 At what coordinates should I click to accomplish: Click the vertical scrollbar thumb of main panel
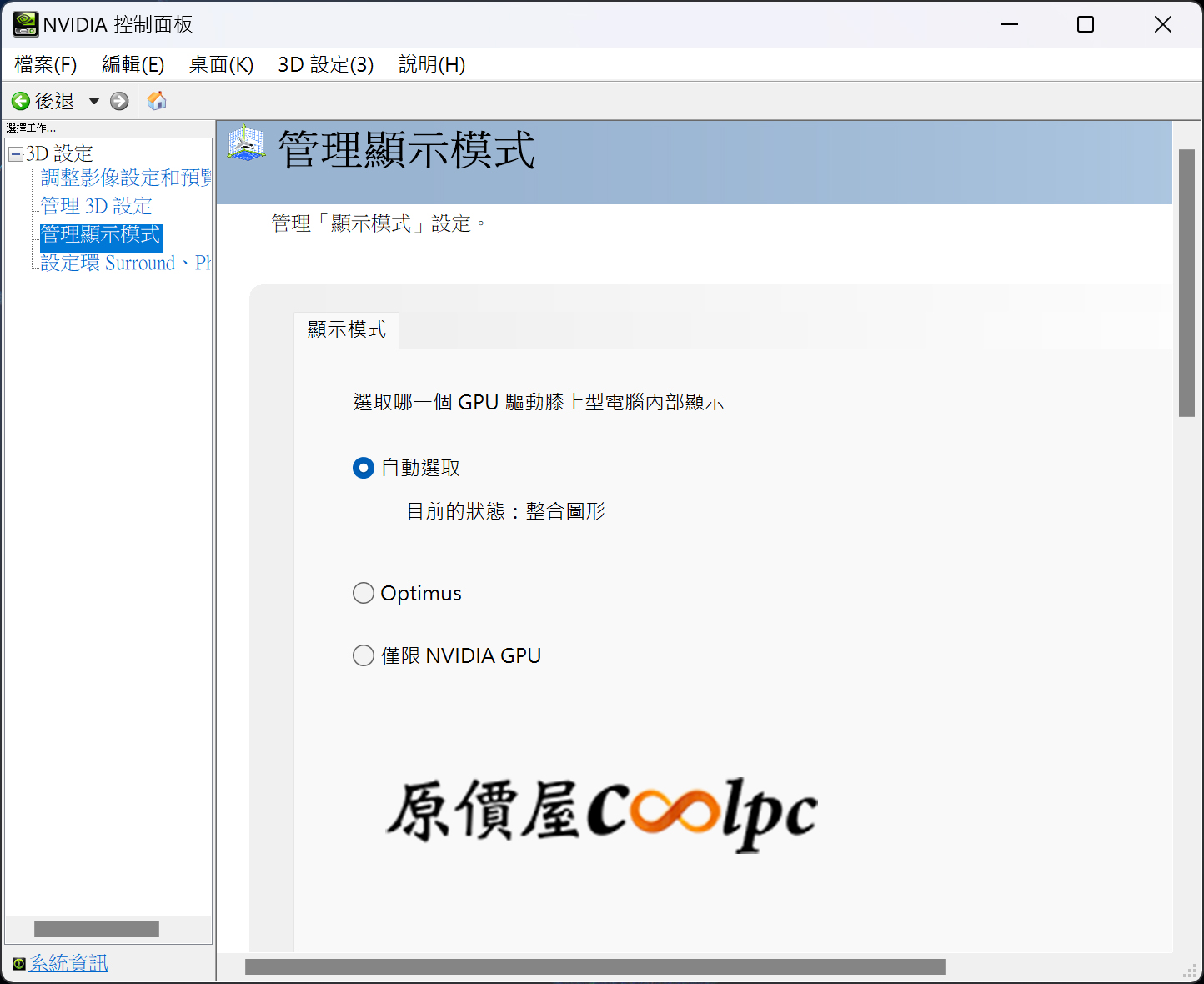[x=1186, y=283]
